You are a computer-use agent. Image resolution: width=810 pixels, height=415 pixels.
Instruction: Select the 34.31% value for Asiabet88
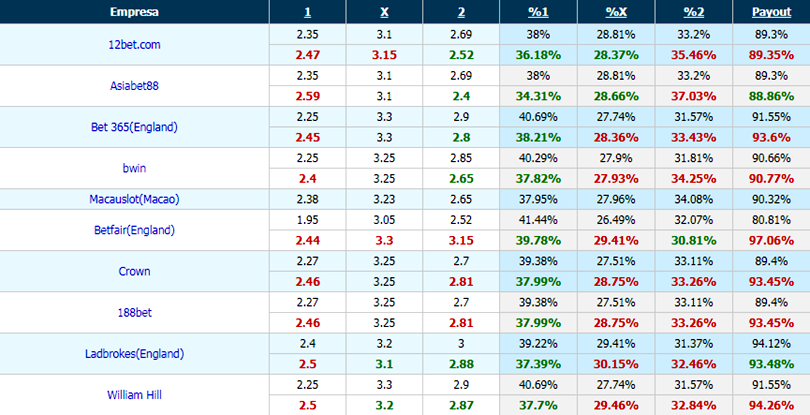coord(538,96)
